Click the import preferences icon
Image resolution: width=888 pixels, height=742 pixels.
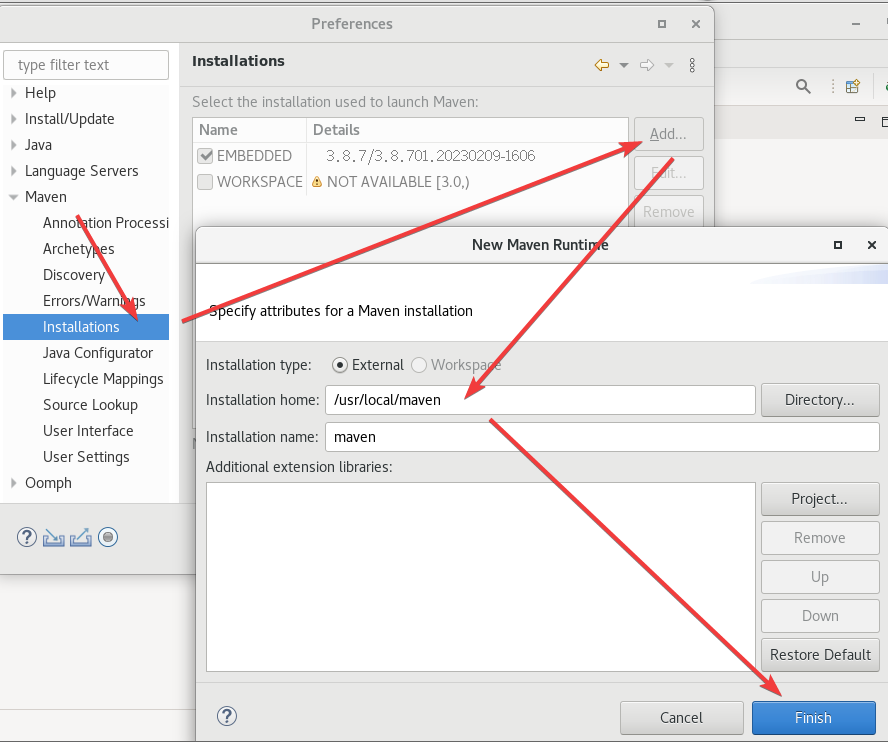point(54,538)
